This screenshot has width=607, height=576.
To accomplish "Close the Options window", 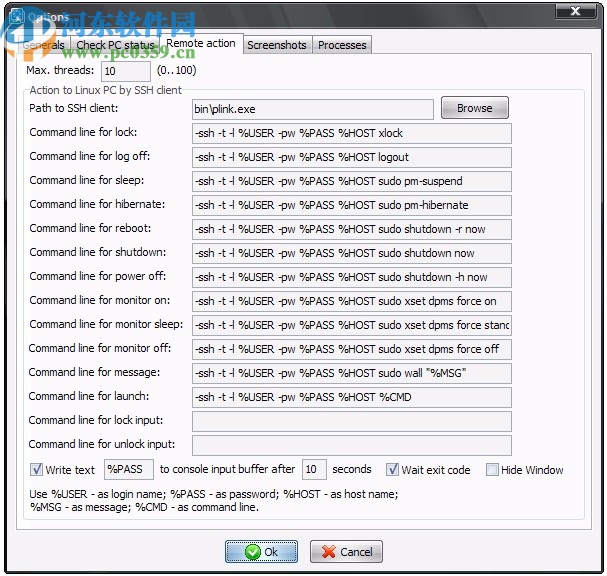I will pyautogui.click(x=576, y=11).
